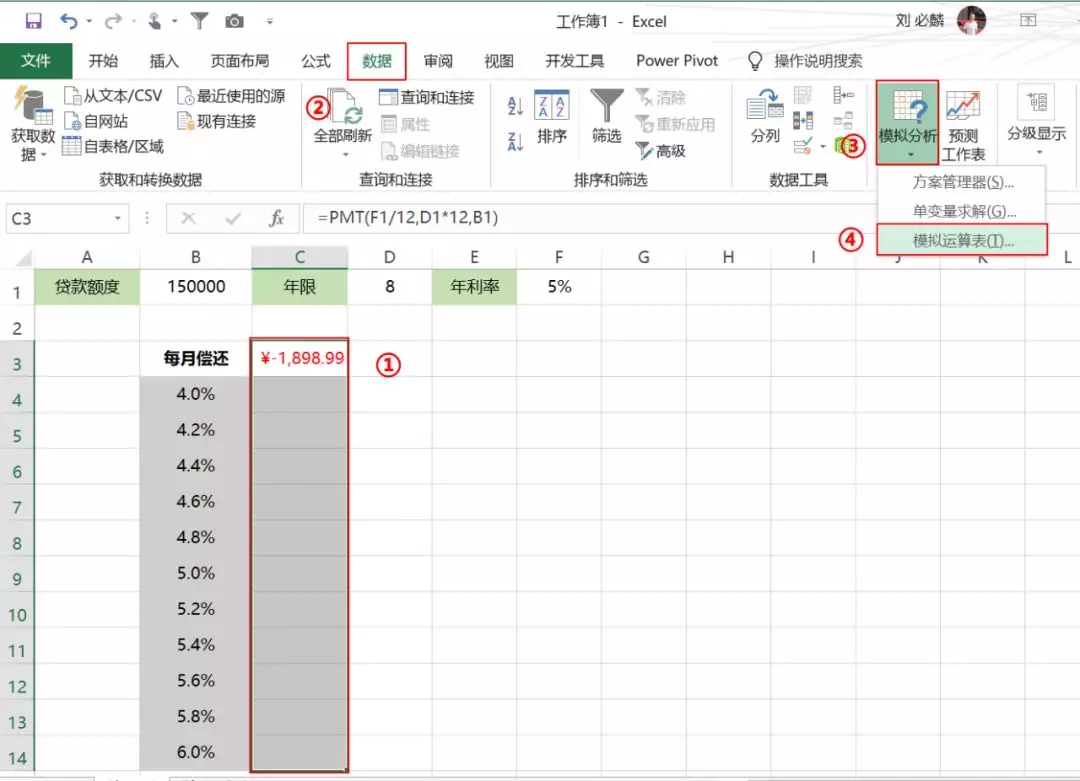
Task: Open the File (文件) tab
Action: [x=36, y=61]
